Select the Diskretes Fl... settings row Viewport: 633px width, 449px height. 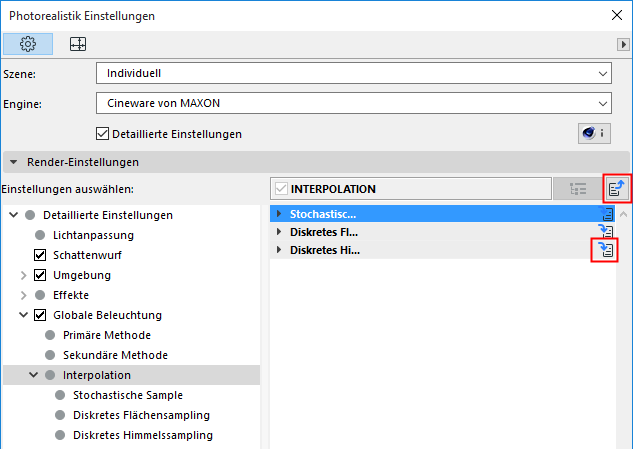[x=442, y=232]
